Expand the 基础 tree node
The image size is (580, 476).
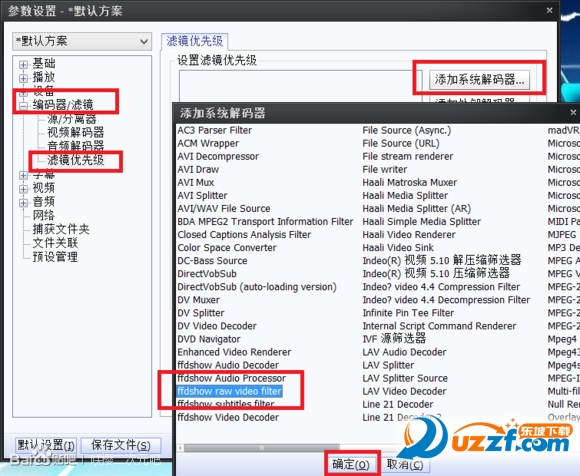(23, 65)
